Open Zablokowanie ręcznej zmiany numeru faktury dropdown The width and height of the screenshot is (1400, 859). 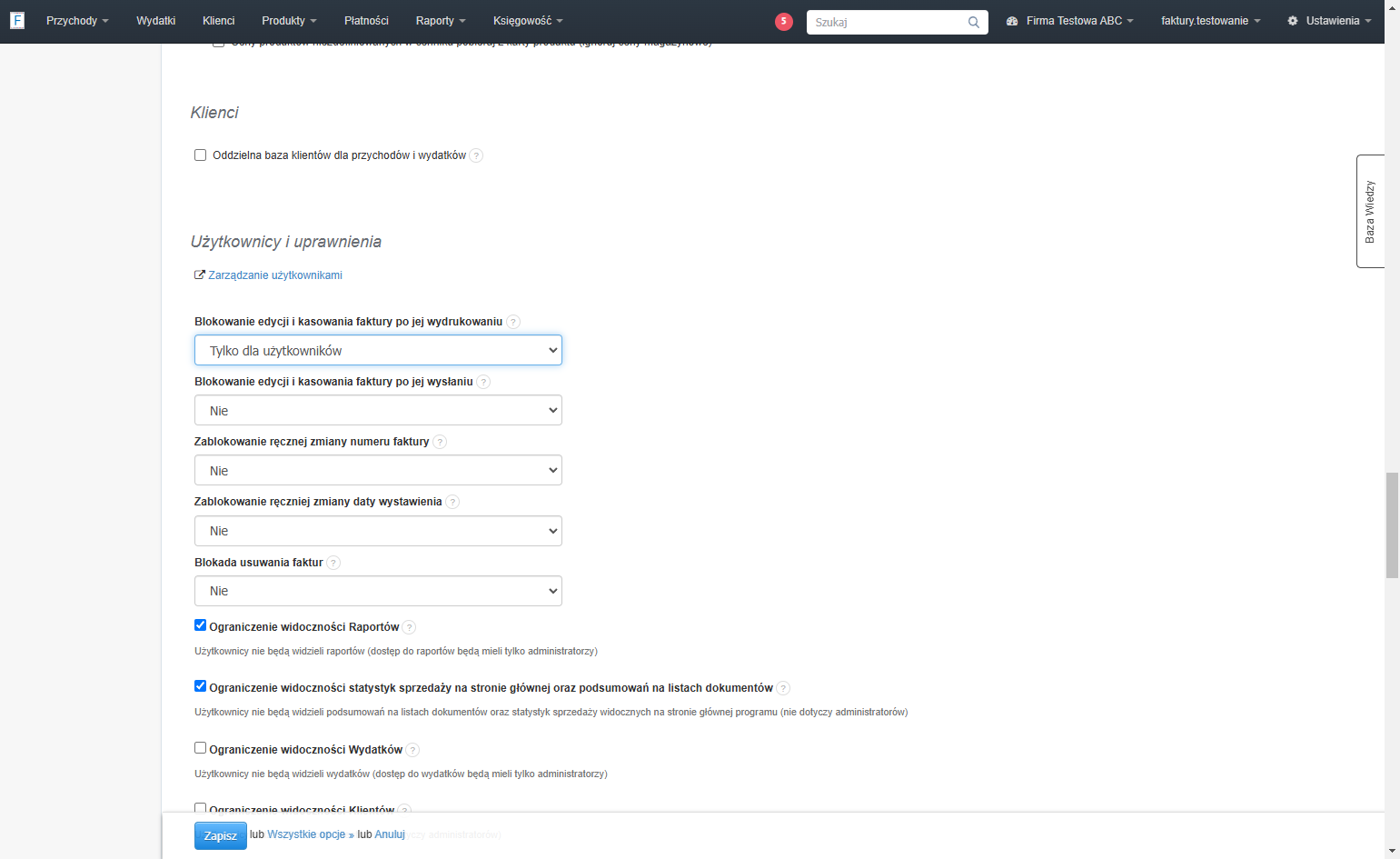[x=378, y=470]
